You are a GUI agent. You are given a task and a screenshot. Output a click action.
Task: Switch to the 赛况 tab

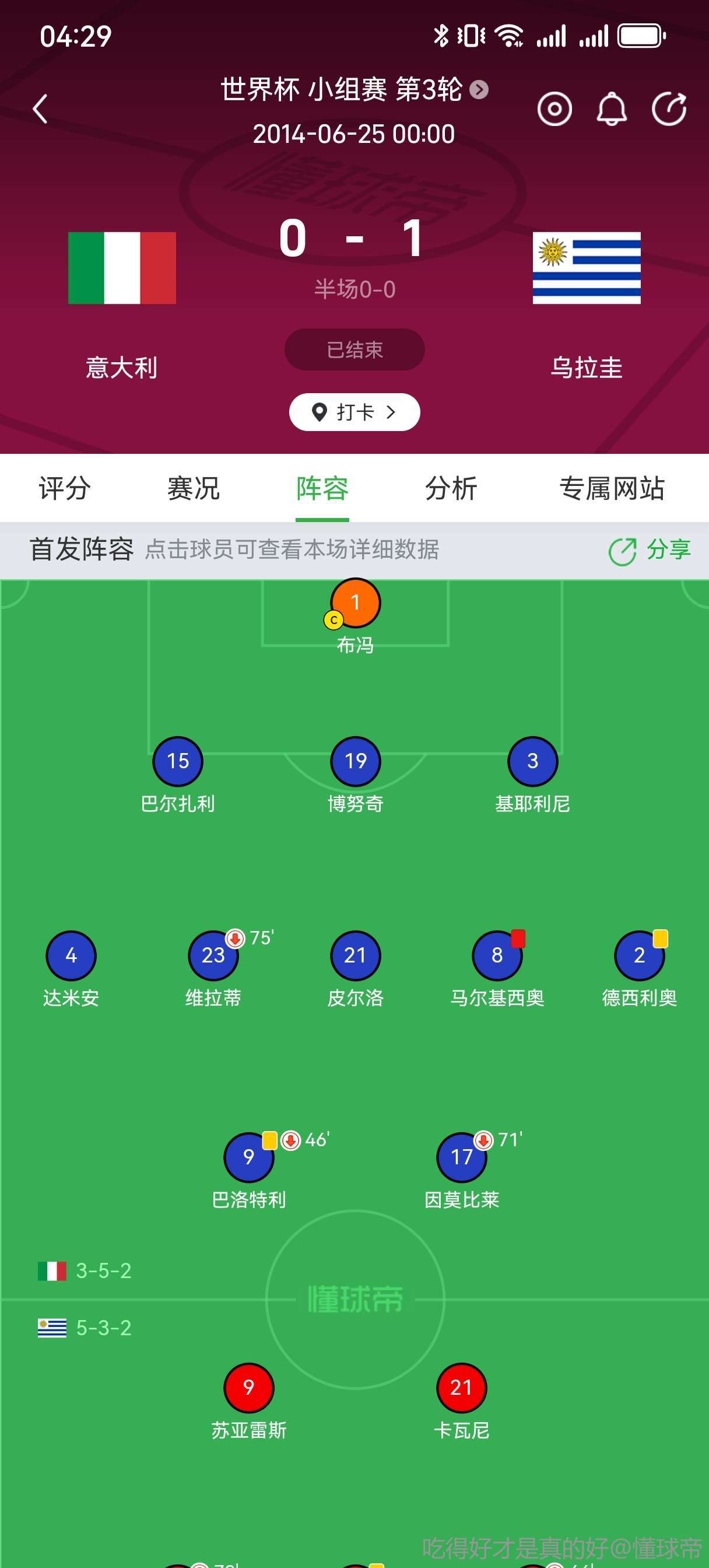point(194,488)
